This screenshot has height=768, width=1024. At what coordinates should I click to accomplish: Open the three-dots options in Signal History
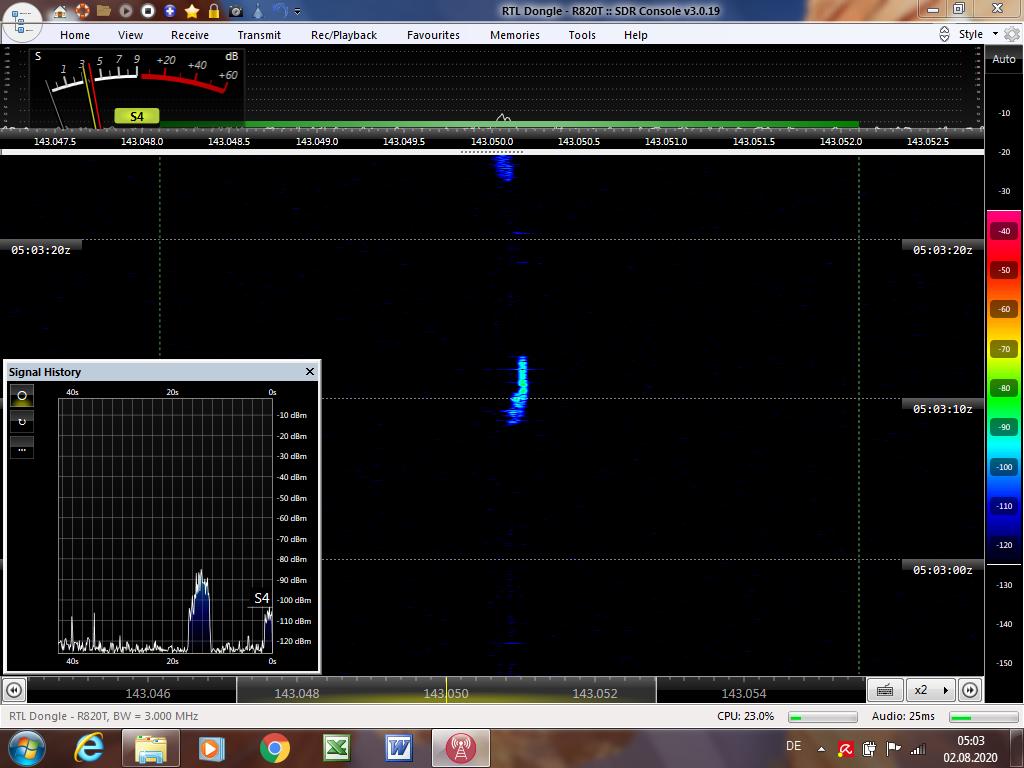point(22,448)
